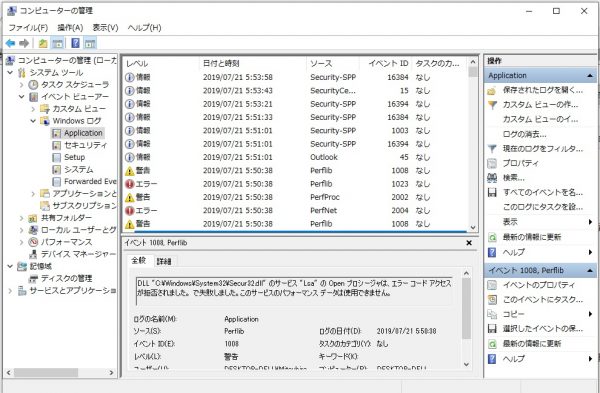Select the Perflib error 1023 row
This screenshot has width=600, height=393.
point(295,184)
